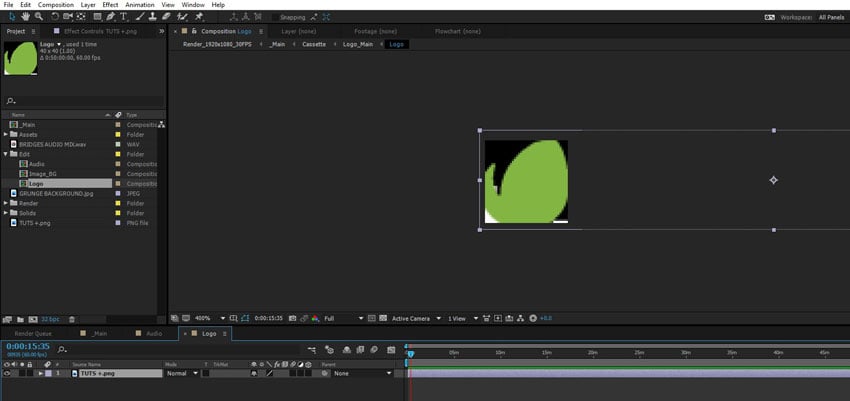
Task: Open the Composition menu
Action: pyautogui.click(x=55, y=5)
